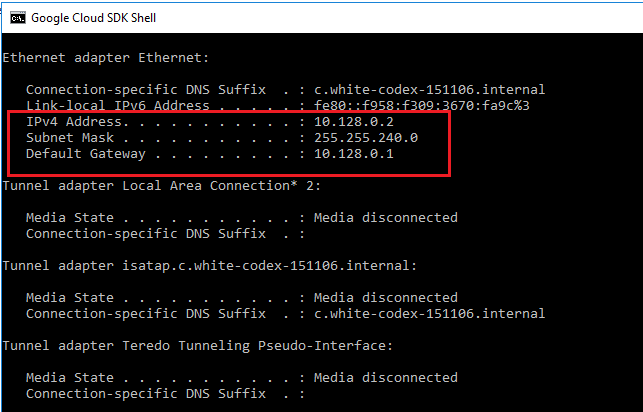Click the Google Cloud SDK Shell window icon
The height and width of the screenshot is (412, 643).
click(x=16, y=18)
